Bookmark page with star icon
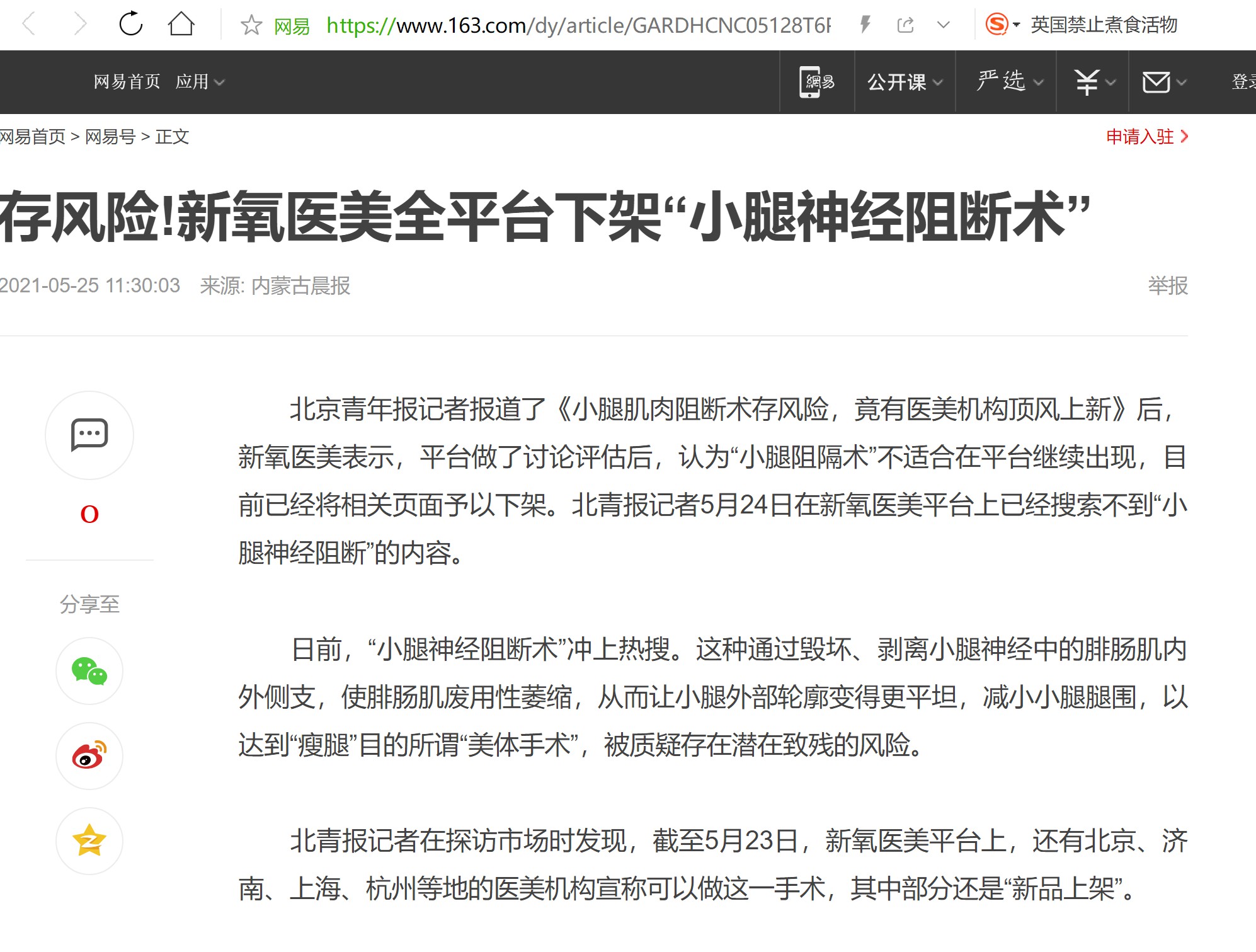 251,25
